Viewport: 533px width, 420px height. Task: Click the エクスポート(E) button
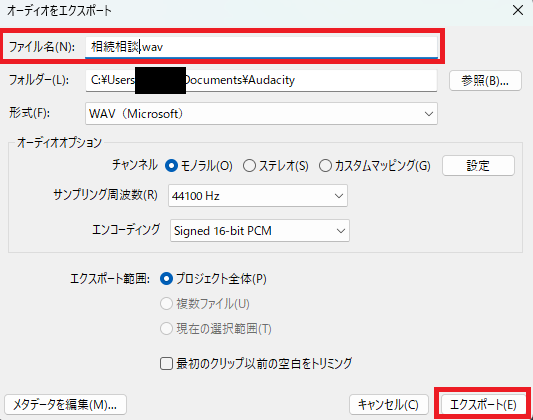(x=483, y=404)
